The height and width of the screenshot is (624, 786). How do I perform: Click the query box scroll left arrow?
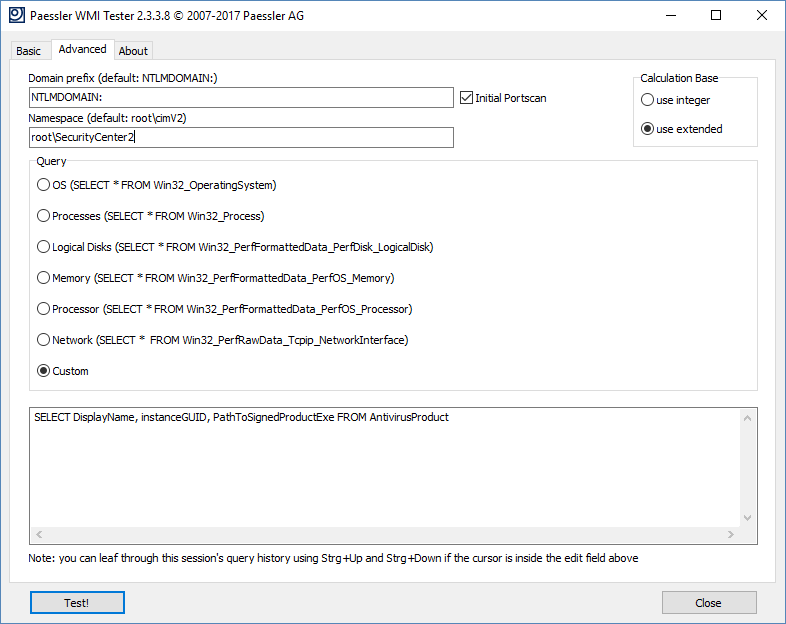[39, 535]
